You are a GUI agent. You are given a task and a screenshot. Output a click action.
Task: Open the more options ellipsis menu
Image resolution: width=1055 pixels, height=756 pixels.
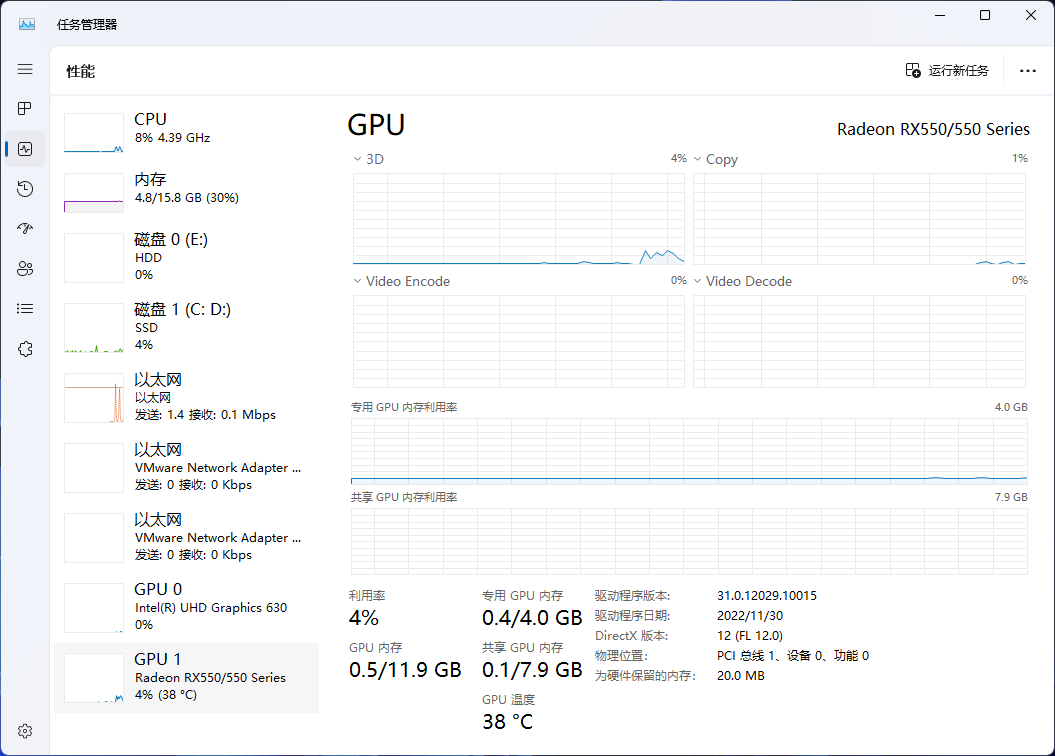(x=1027, y=71)
